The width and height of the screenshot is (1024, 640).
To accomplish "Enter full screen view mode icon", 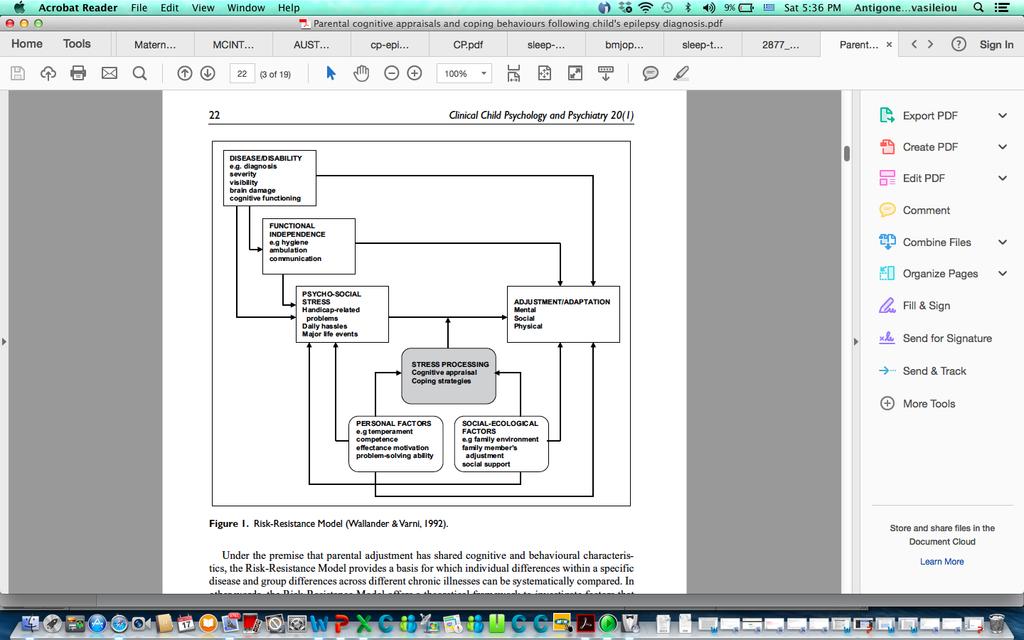I will click(x=575, y=73).
